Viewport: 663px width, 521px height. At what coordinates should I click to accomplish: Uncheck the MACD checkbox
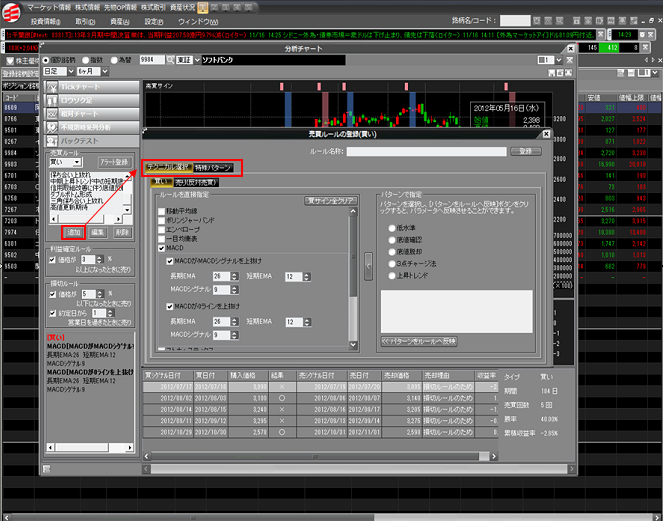click(x=161, y=248)
